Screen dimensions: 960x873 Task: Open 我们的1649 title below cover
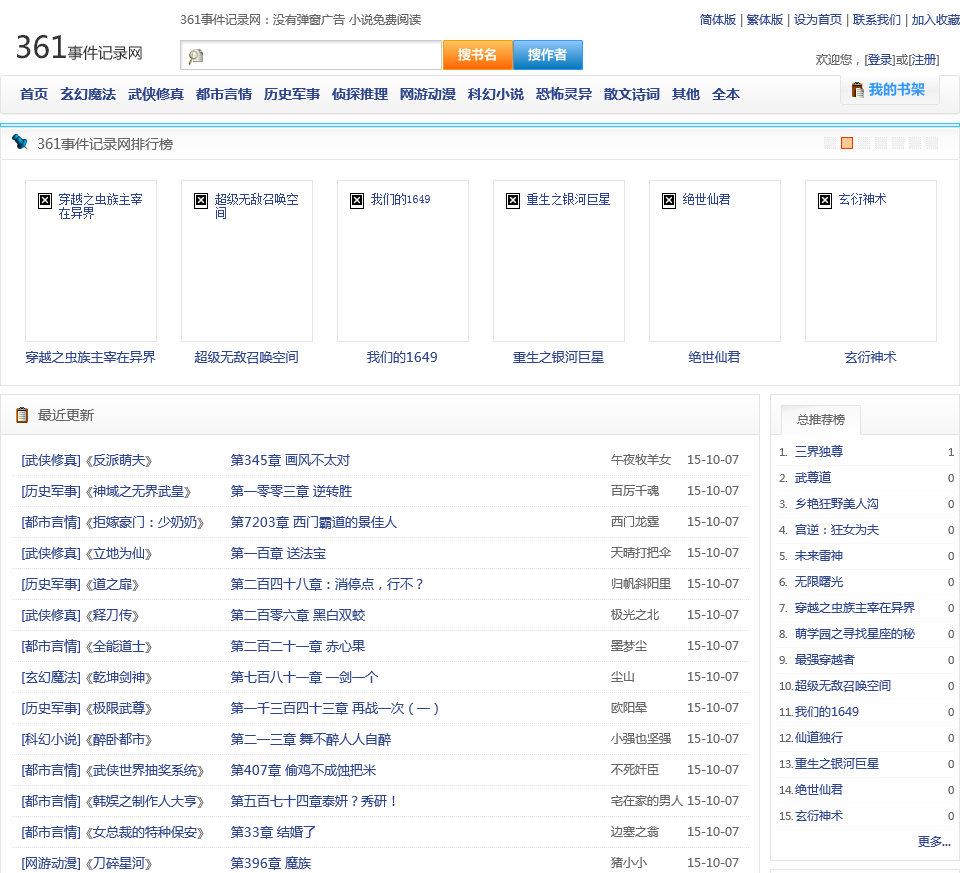tap(402, 358)
